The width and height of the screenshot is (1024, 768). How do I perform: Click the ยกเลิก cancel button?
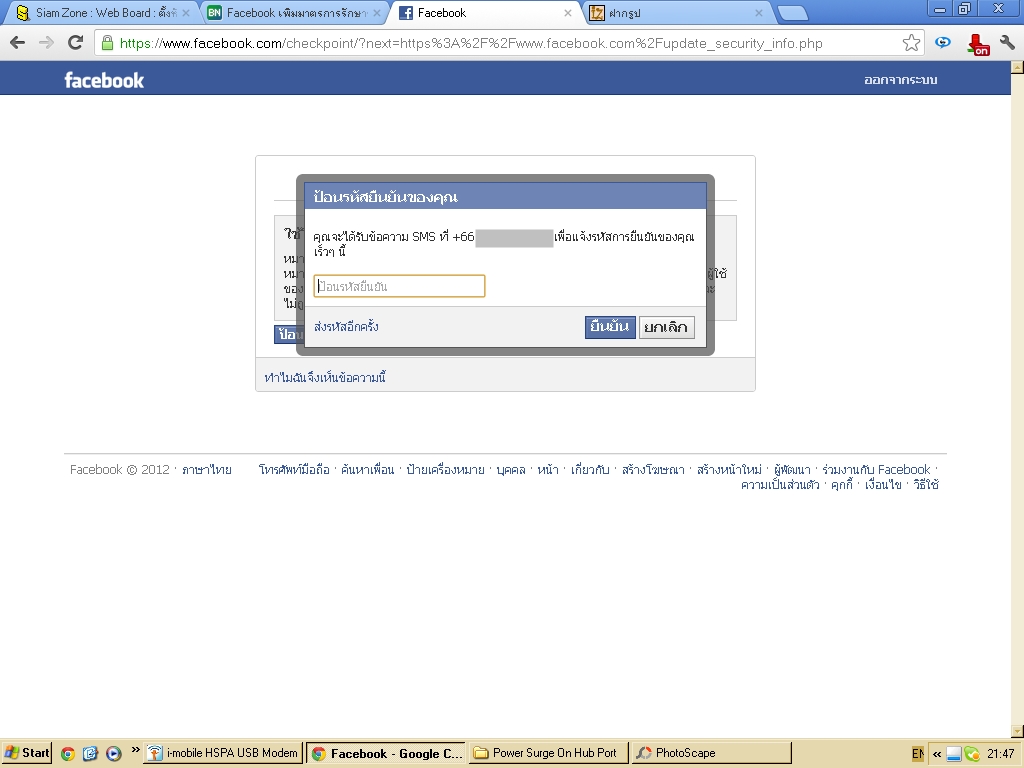coord(667,327)
